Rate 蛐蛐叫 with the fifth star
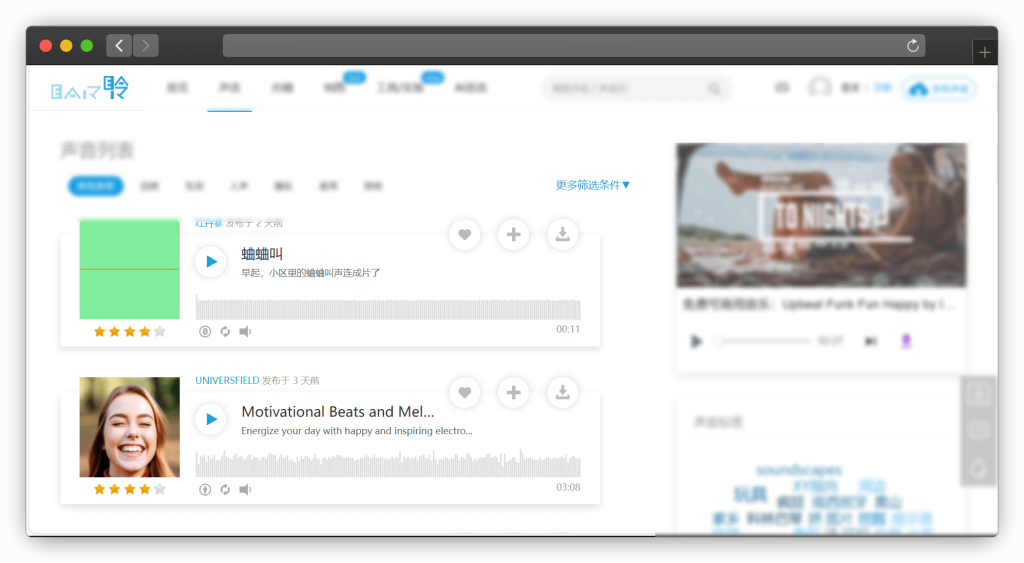Viewport: 1024px width, 563px height. click(x=160, y=332)
